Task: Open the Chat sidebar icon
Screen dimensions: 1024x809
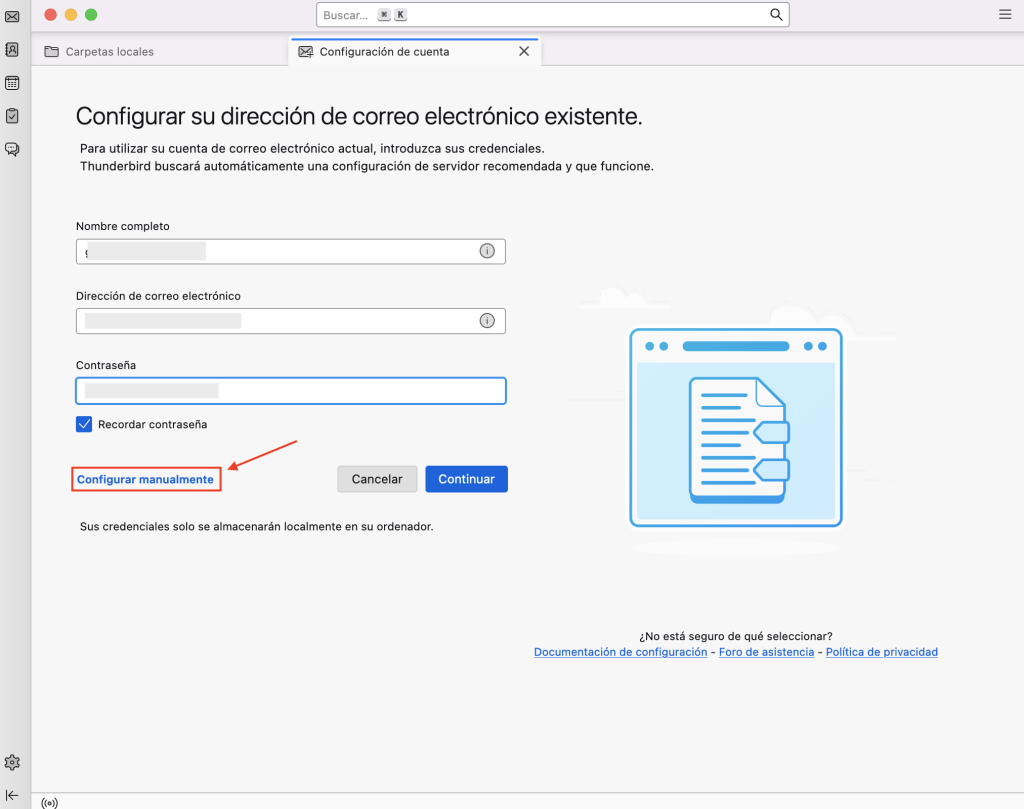Action: point(12,150)
